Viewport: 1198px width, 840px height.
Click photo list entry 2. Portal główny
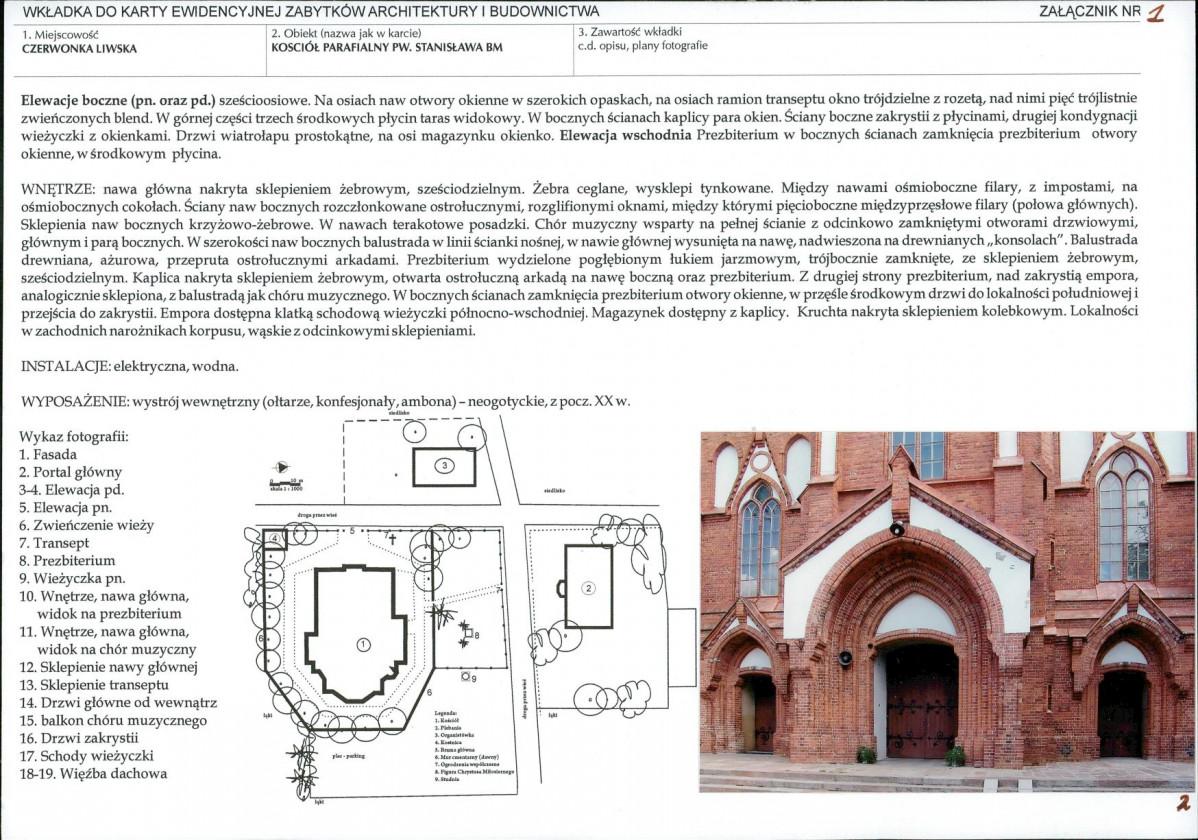click(70, 472)
